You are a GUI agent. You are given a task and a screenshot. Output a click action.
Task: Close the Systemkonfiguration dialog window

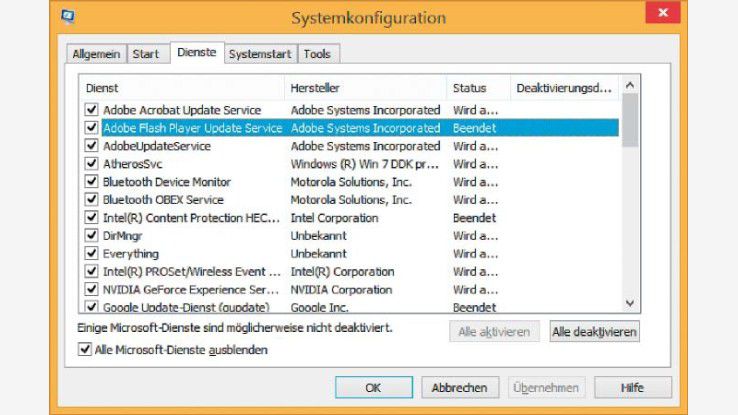[661, 17]
